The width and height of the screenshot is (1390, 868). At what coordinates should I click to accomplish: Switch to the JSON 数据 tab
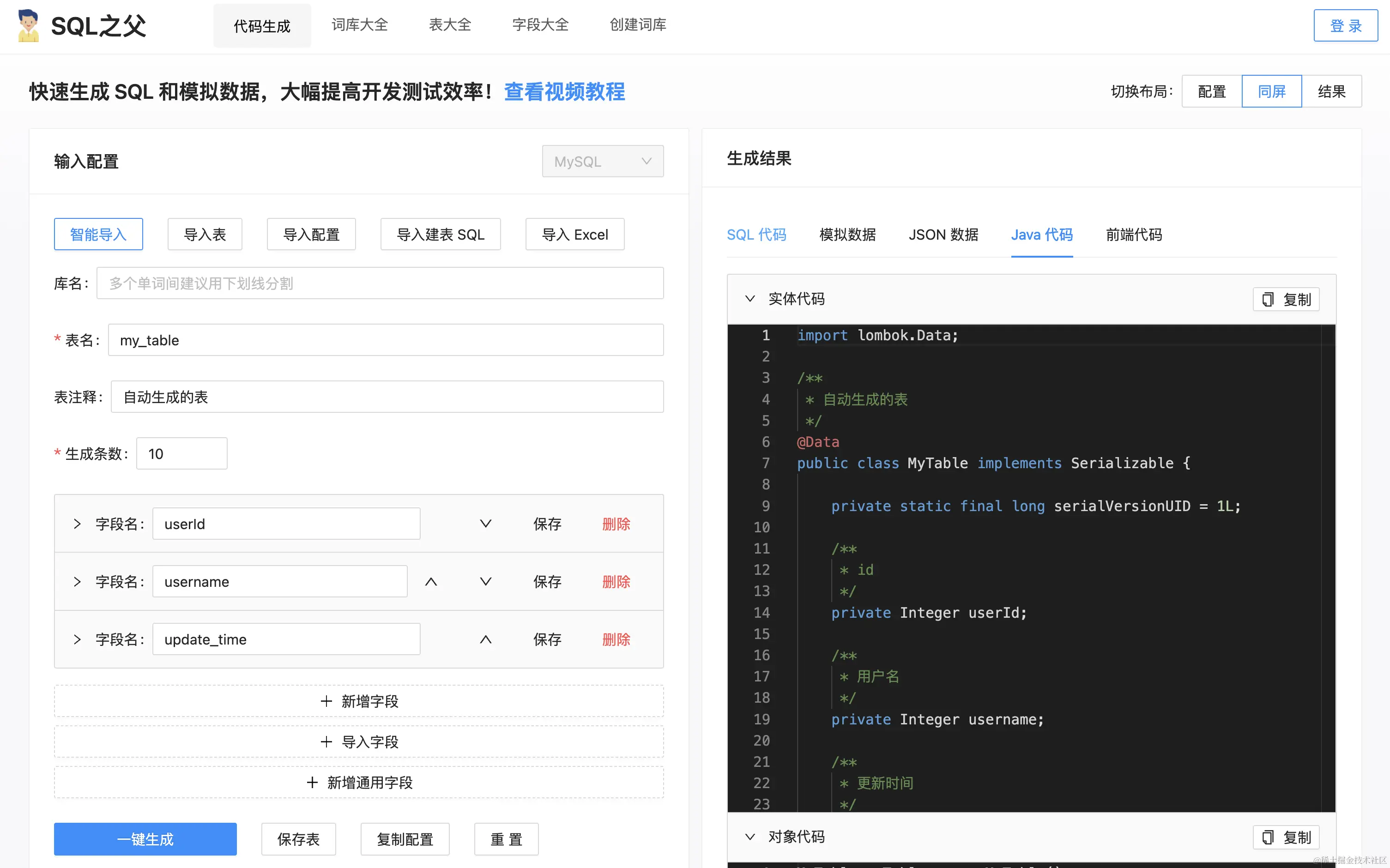[943, 235]
